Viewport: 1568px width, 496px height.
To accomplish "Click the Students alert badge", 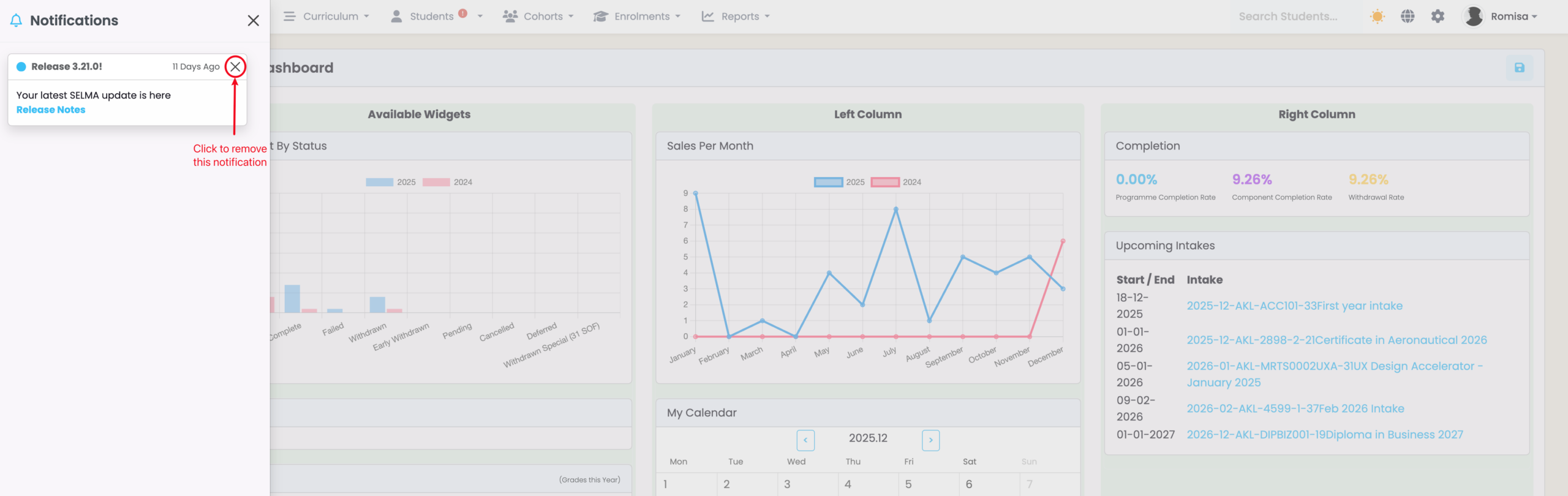I will tap(463, 13).
